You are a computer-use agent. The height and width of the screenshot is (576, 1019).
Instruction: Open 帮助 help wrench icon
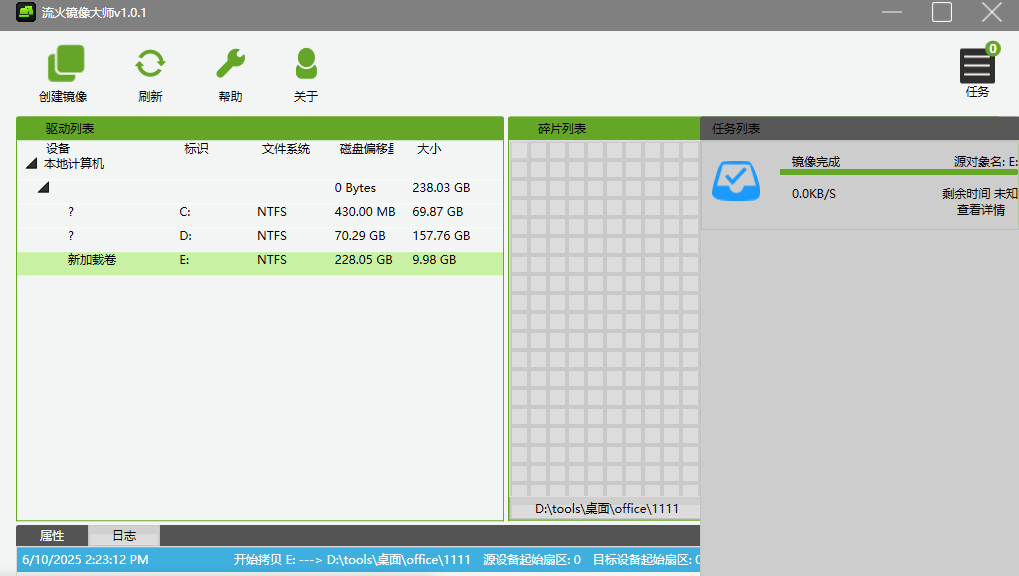[x=230, y=64]
